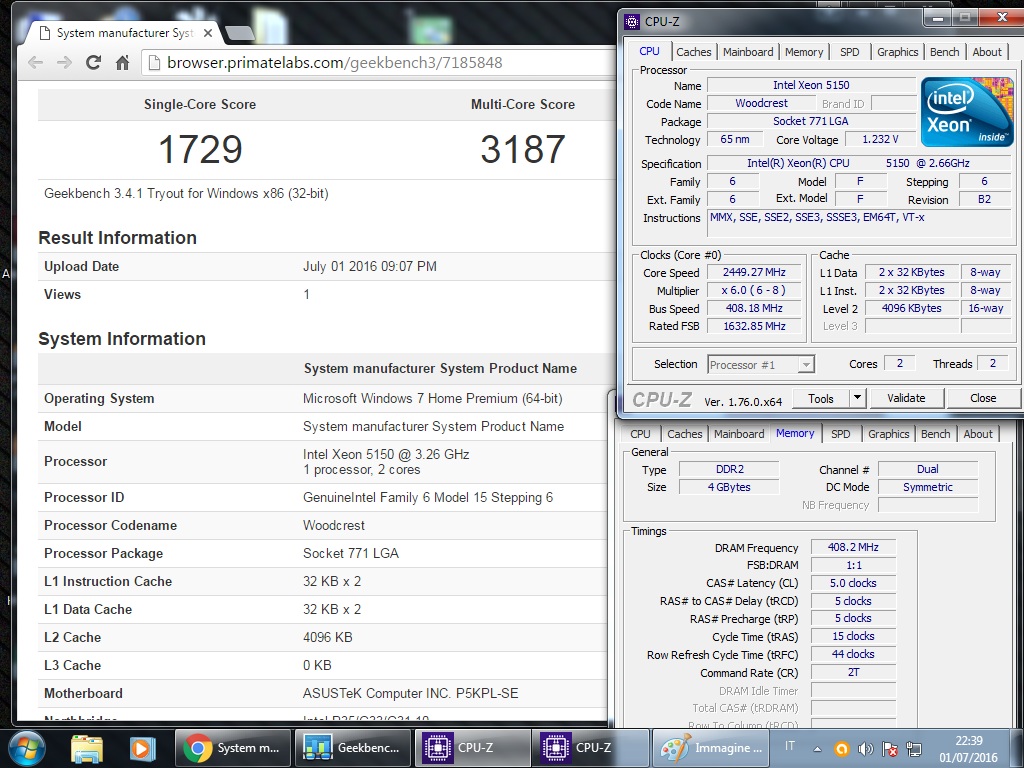Switch to Geekbench taskbar window
This screenshot has height=768, width=1024.
[x=353, y=748]
